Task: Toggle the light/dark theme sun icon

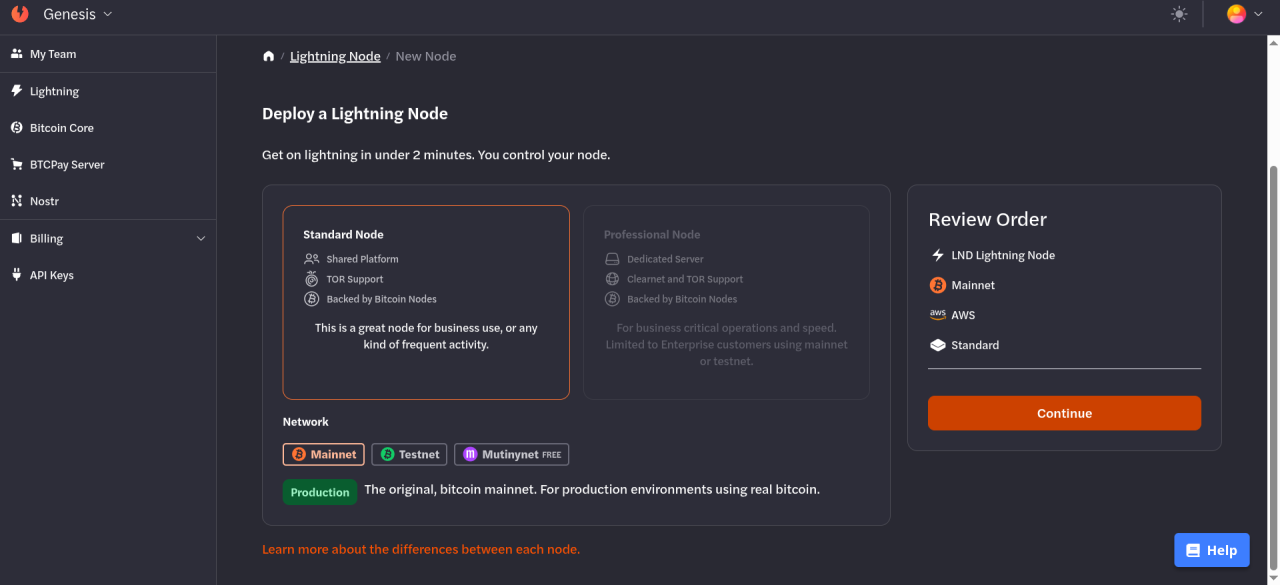Action: [x=1179, y=14]
